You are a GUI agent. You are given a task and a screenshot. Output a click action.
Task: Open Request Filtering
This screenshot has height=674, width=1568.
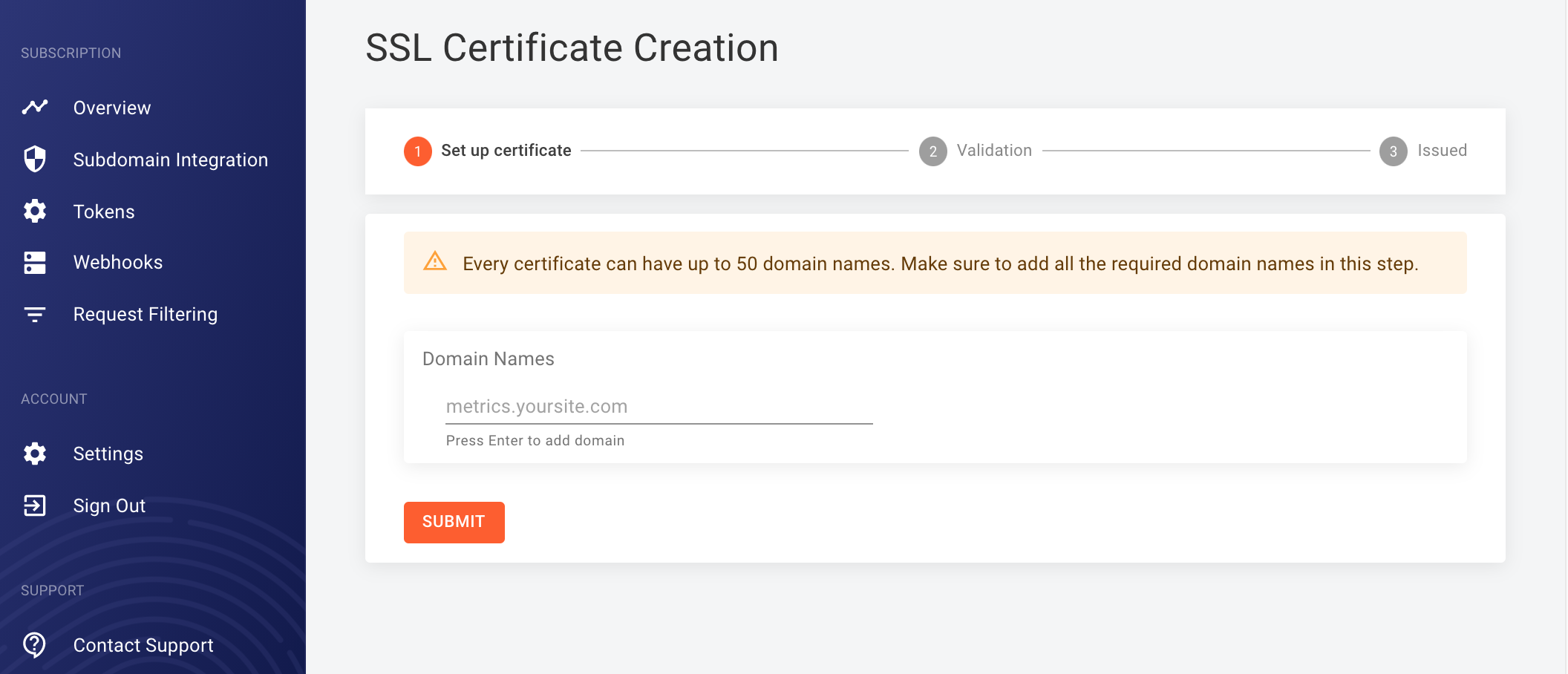(146, 314)
